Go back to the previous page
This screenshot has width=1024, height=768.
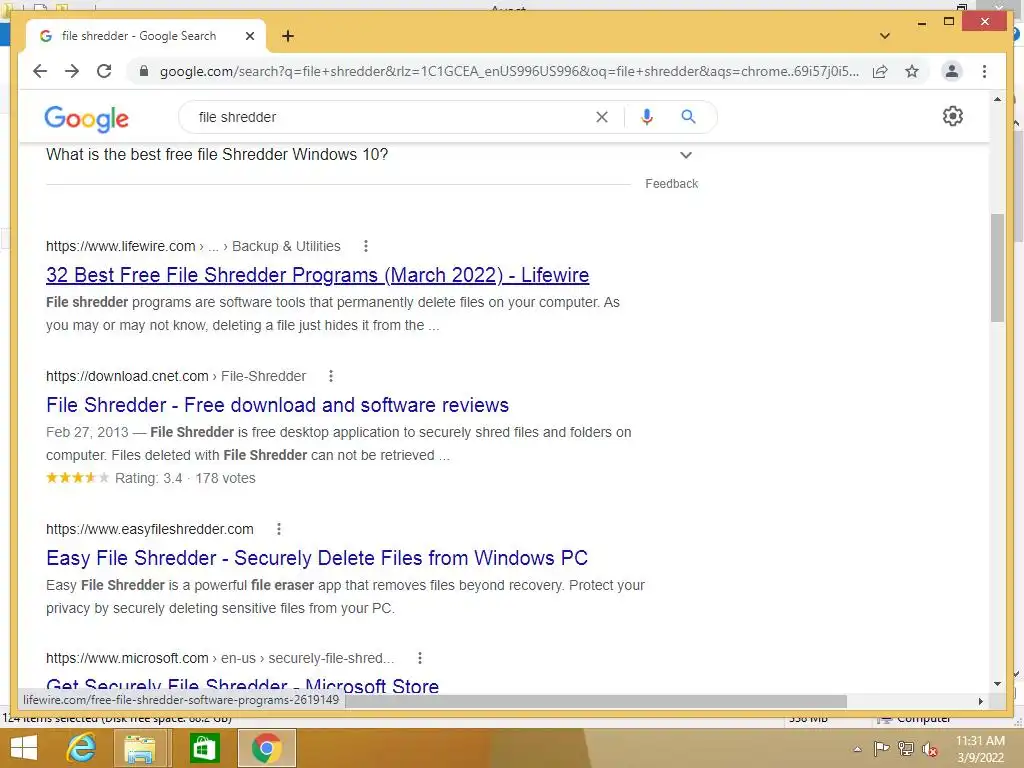click(40, 71)
